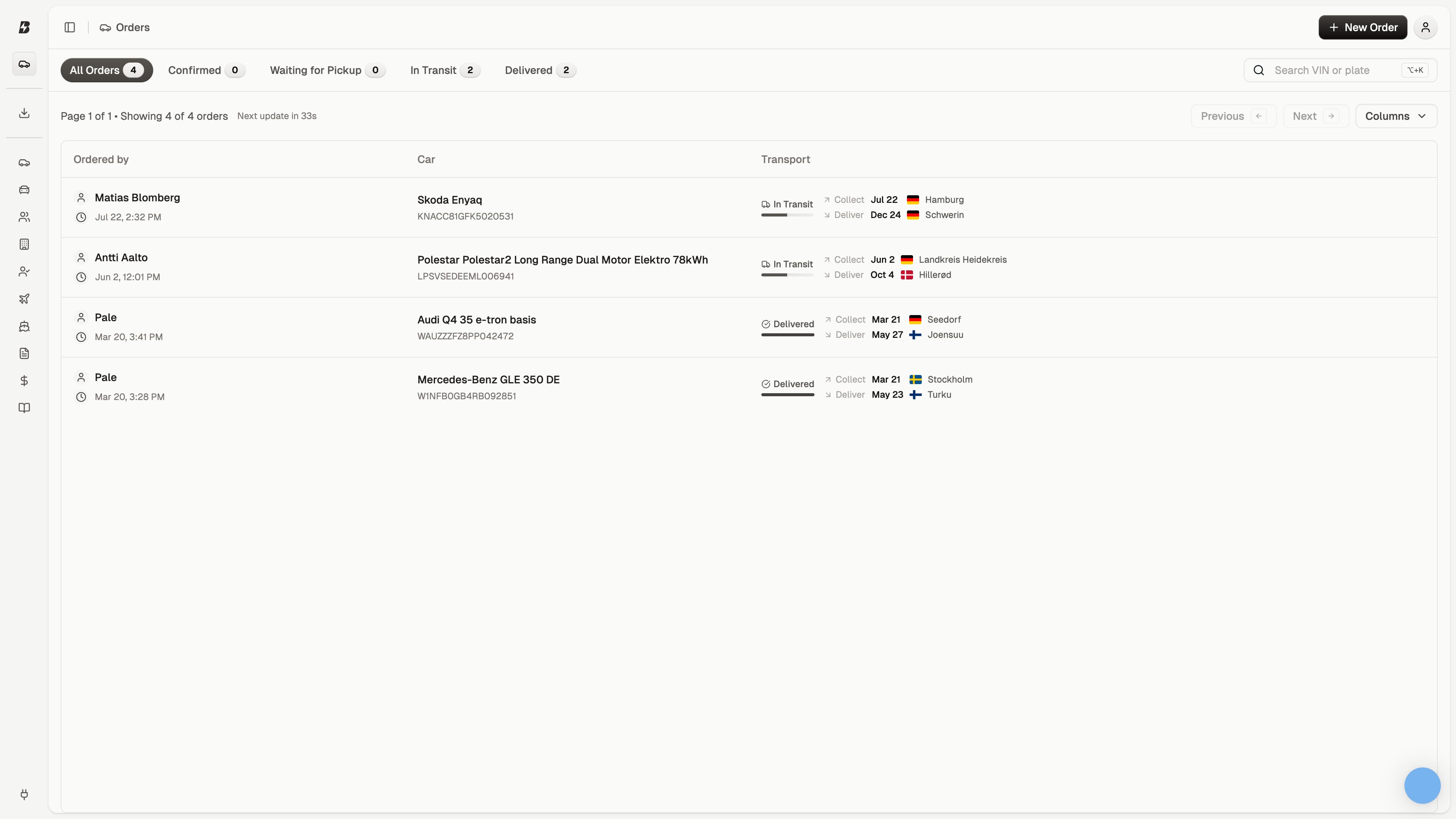Click the building icon in sidebar
Viewport: 1456px width, 819px height.
pos(24,244)
